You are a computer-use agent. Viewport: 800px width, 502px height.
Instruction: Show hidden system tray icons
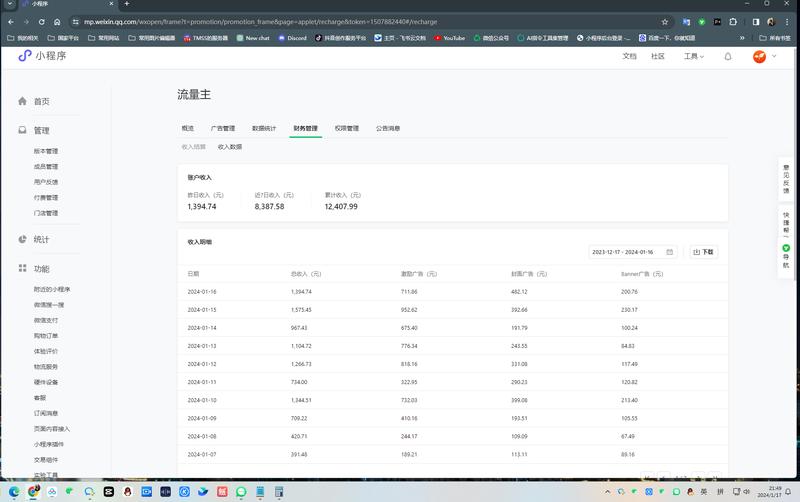pyautogui.click(x=608, y=492)
